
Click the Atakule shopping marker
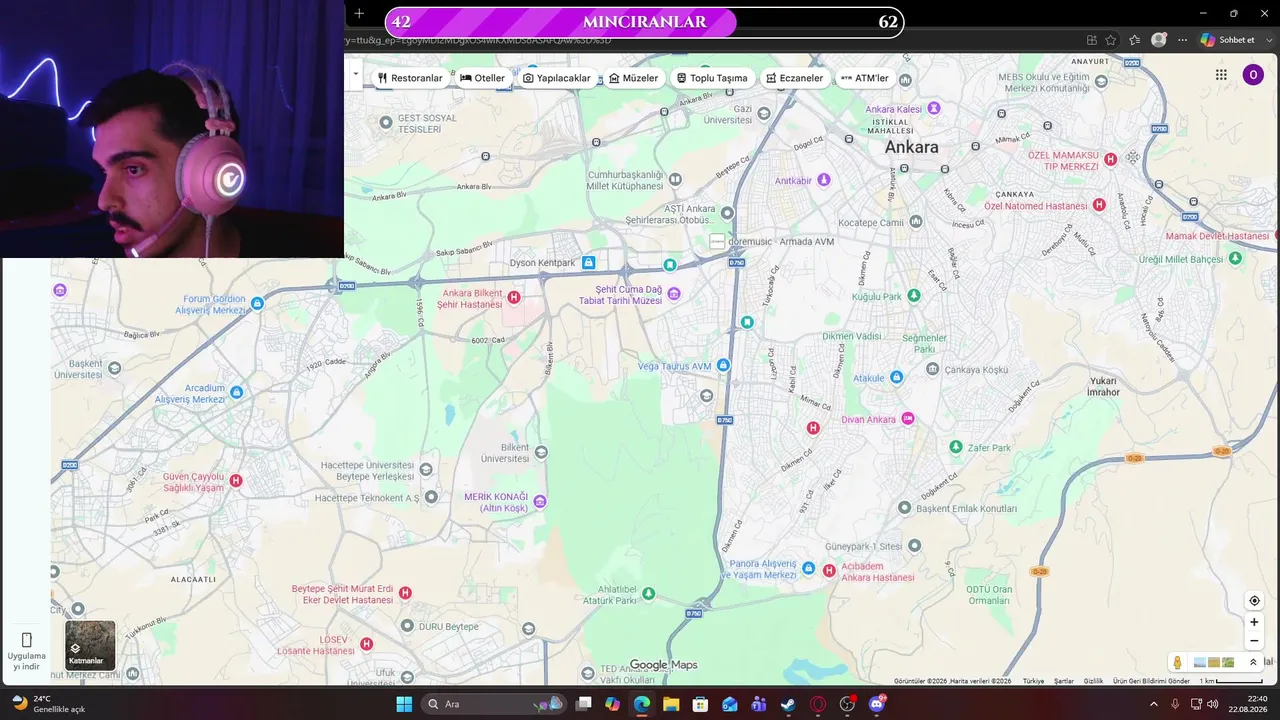click(x=896, y=377)
